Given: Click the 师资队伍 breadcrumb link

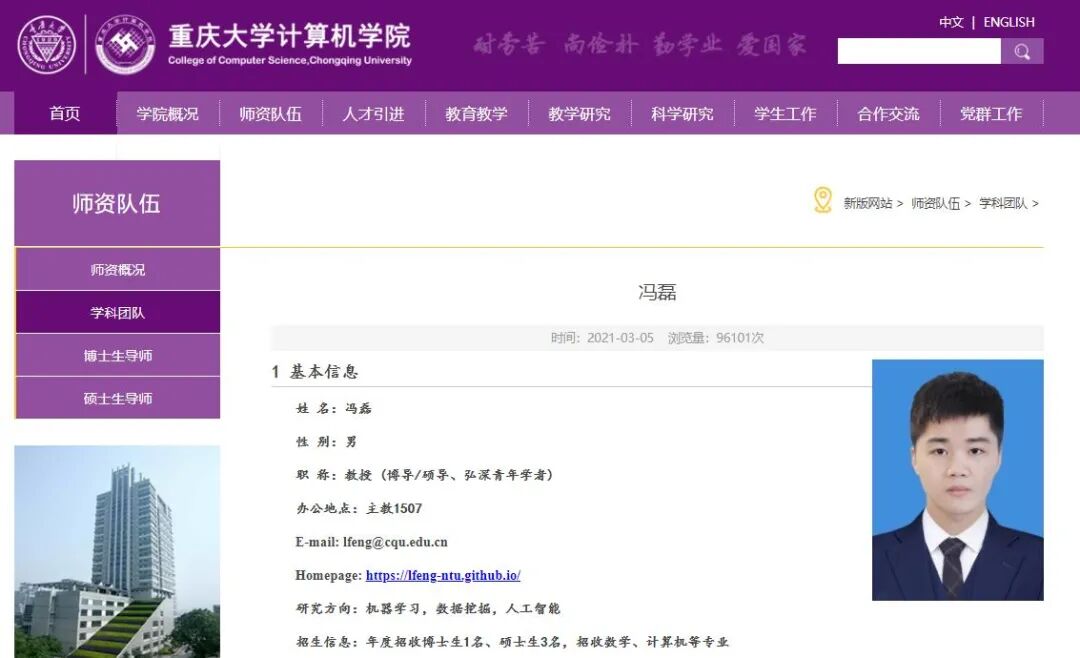Looking at the screenshot, I should pyautogui.click(x=935, y=203).
